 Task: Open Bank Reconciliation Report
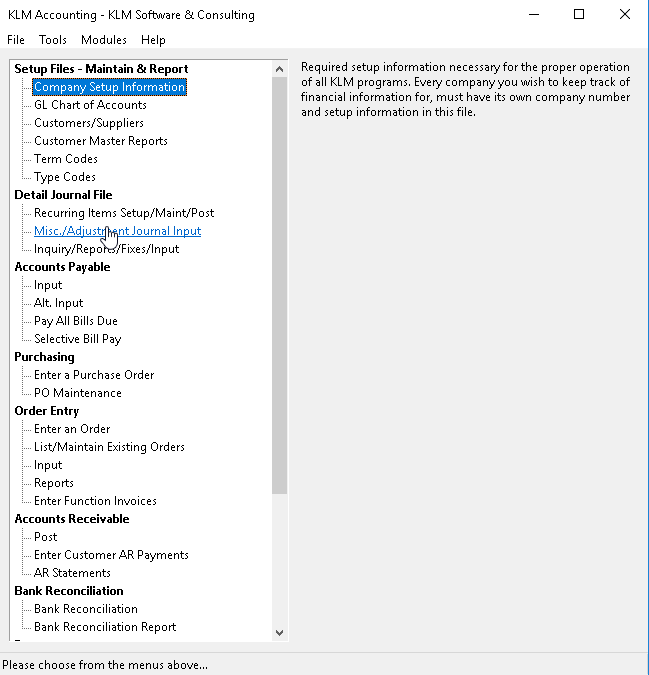[x=105, y=627]
